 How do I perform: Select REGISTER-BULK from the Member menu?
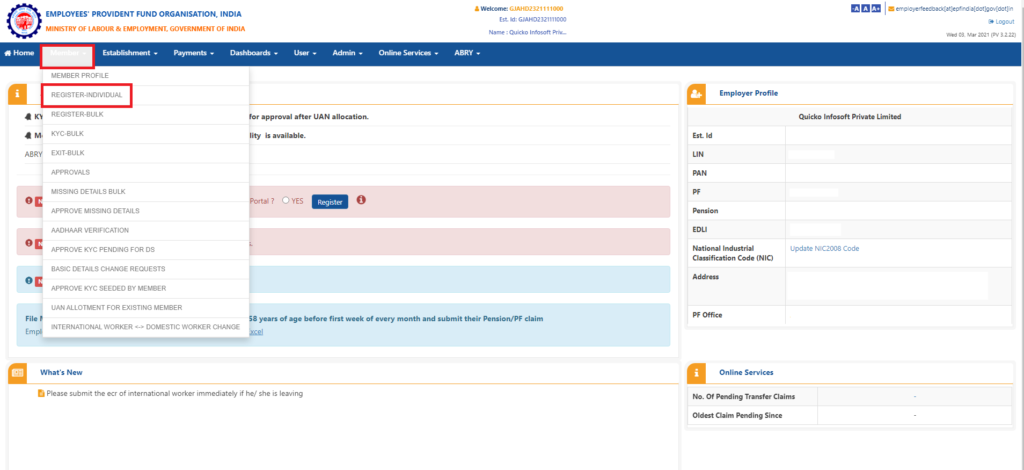tap(146, 114)
